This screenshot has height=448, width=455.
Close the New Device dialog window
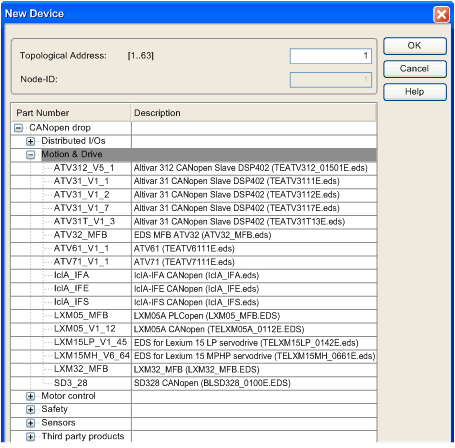point(441,14)
